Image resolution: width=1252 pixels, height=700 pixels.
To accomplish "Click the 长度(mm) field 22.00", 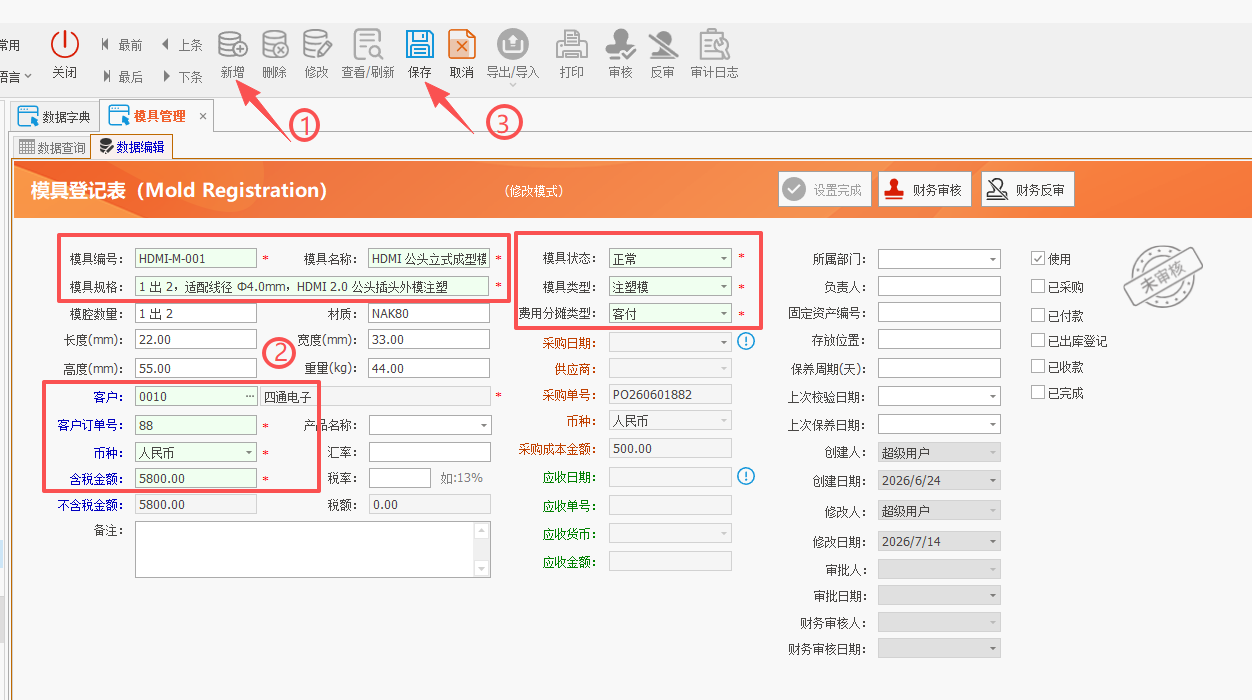I will click(x=196, y=340).
